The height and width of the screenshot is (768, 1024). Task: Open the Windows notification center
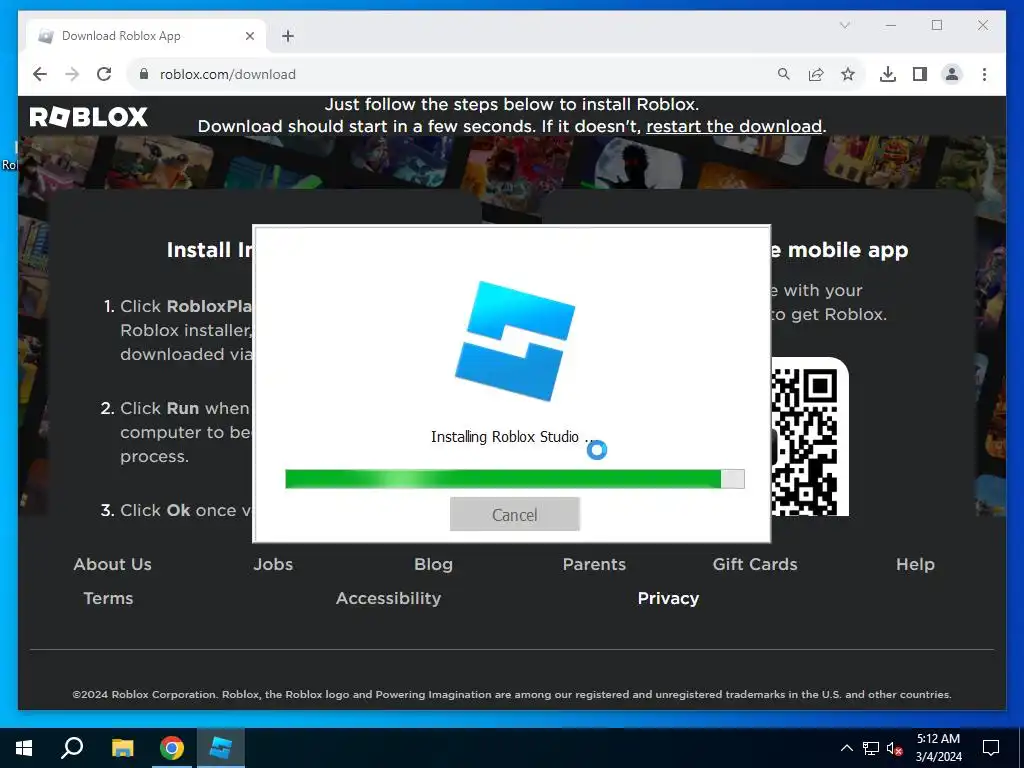coord(991,748)
